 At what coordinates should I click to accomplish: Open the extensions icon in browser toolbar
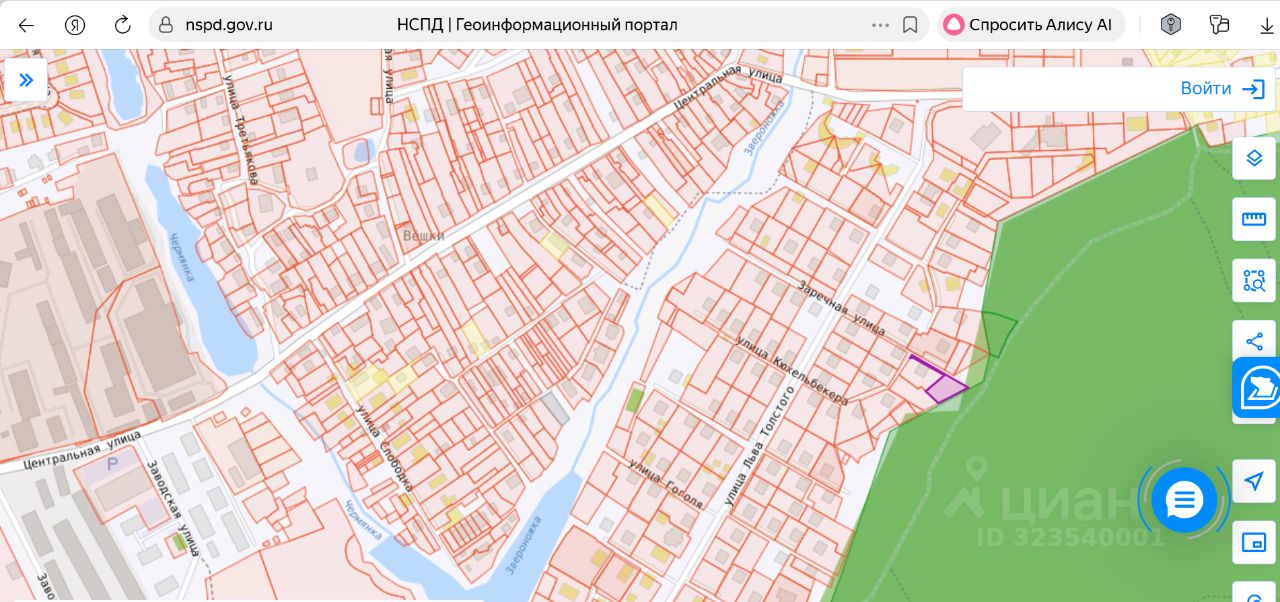(x=1219, y=25)
